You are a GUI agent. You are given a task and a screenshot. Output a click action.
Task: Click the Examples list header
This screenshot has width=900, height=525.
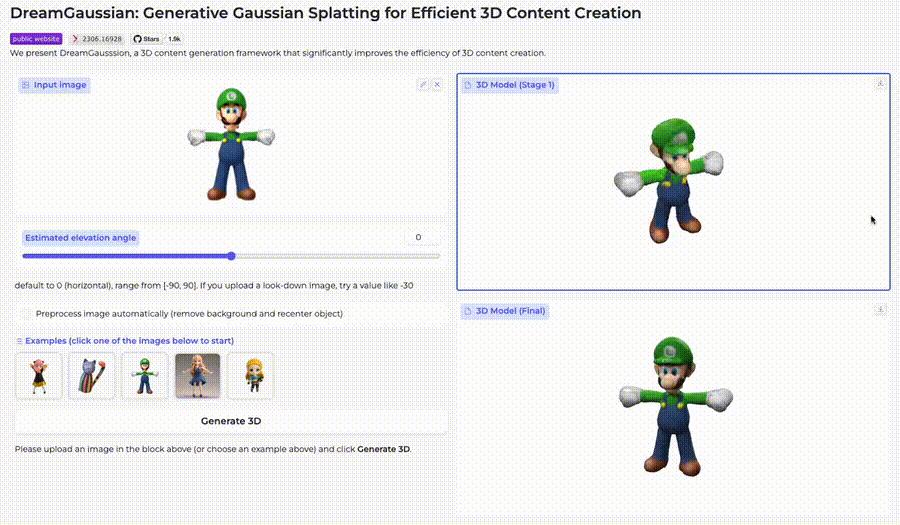125,341
